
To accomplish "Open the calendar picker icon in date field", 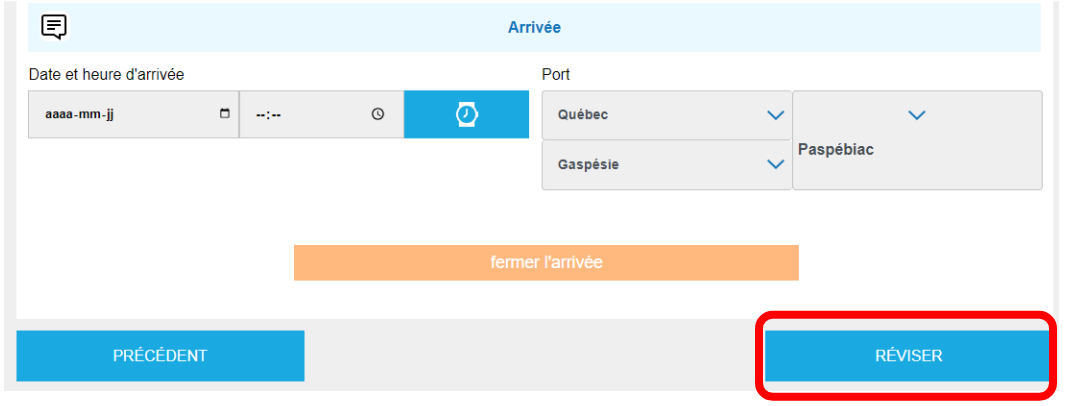I will pyautogui.click(x=224, y=114).
